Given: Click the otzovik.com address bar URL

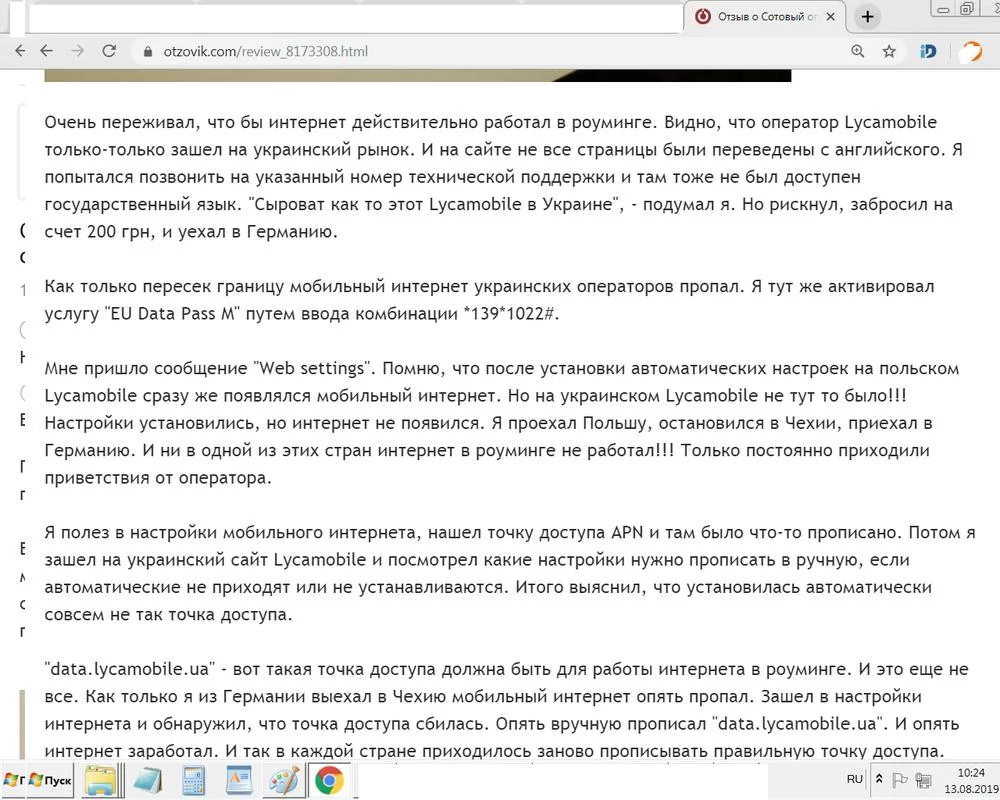Looking at the screenshot, I should (265, 51).
